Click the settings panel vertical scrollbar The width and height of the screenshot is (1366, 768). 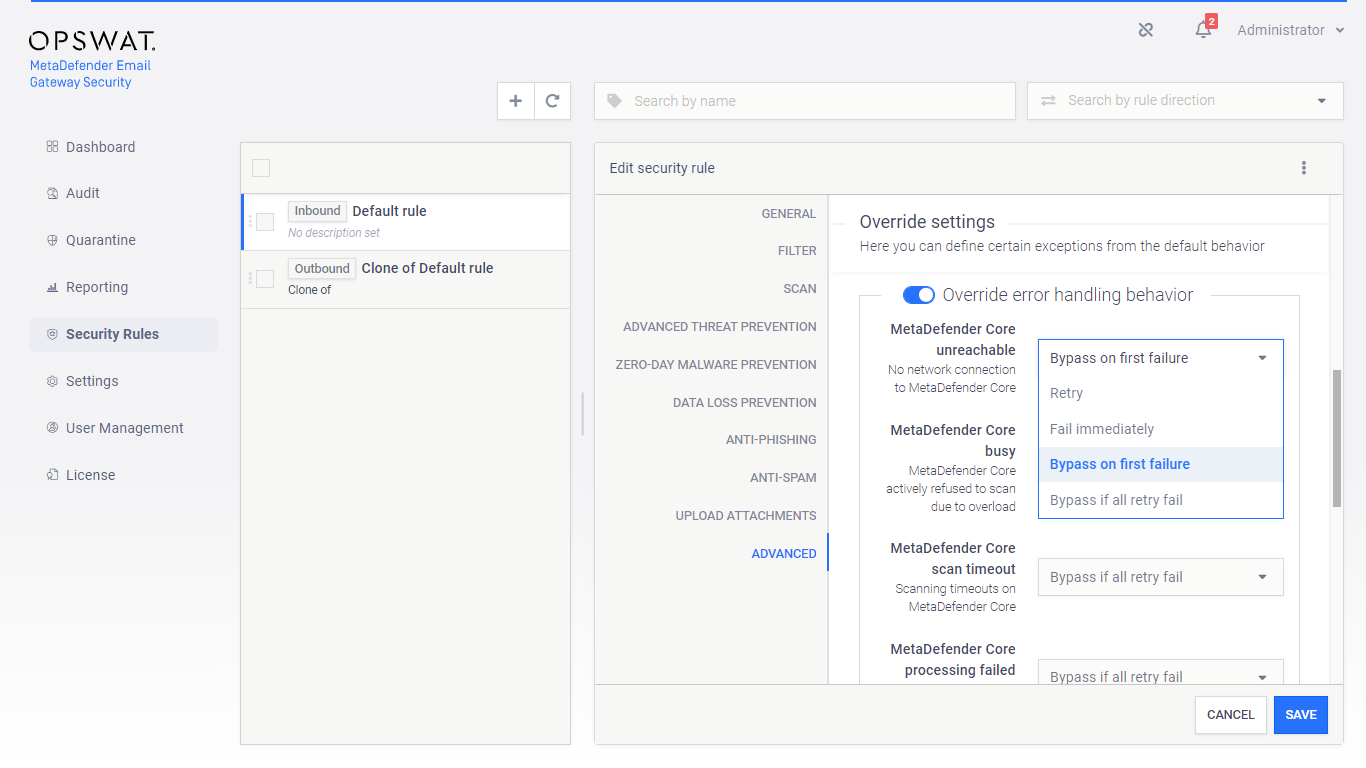point(1337,438)
